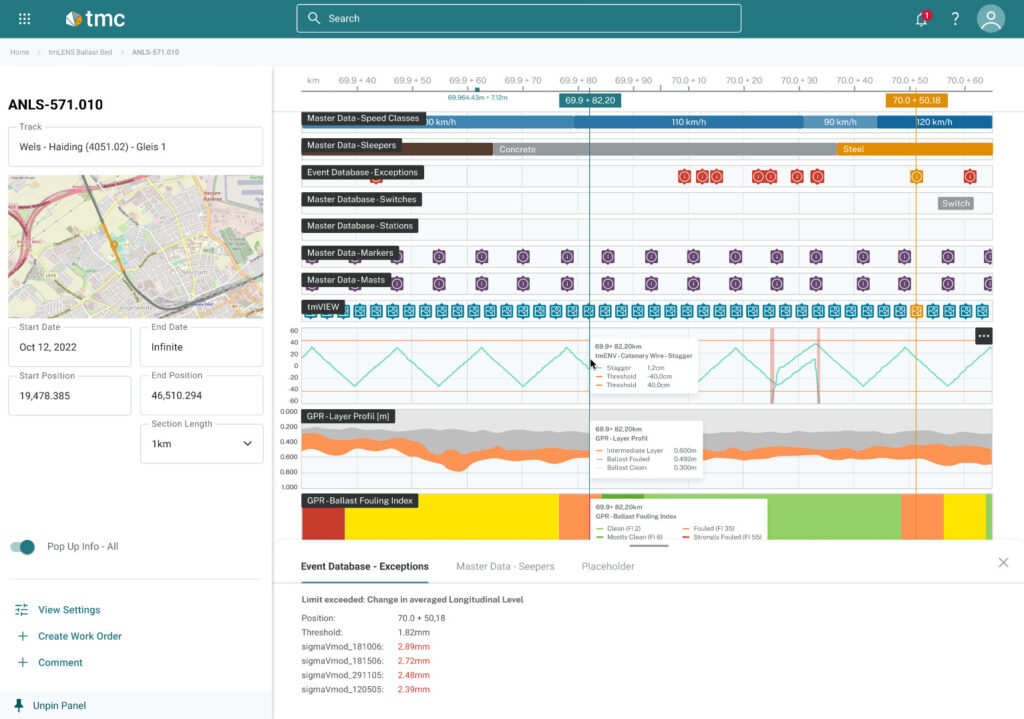Click the orange 70.0 + 50,18 position marker
Image resolution: width=1024 pixels, height=719 pixels.
[916, 100]
